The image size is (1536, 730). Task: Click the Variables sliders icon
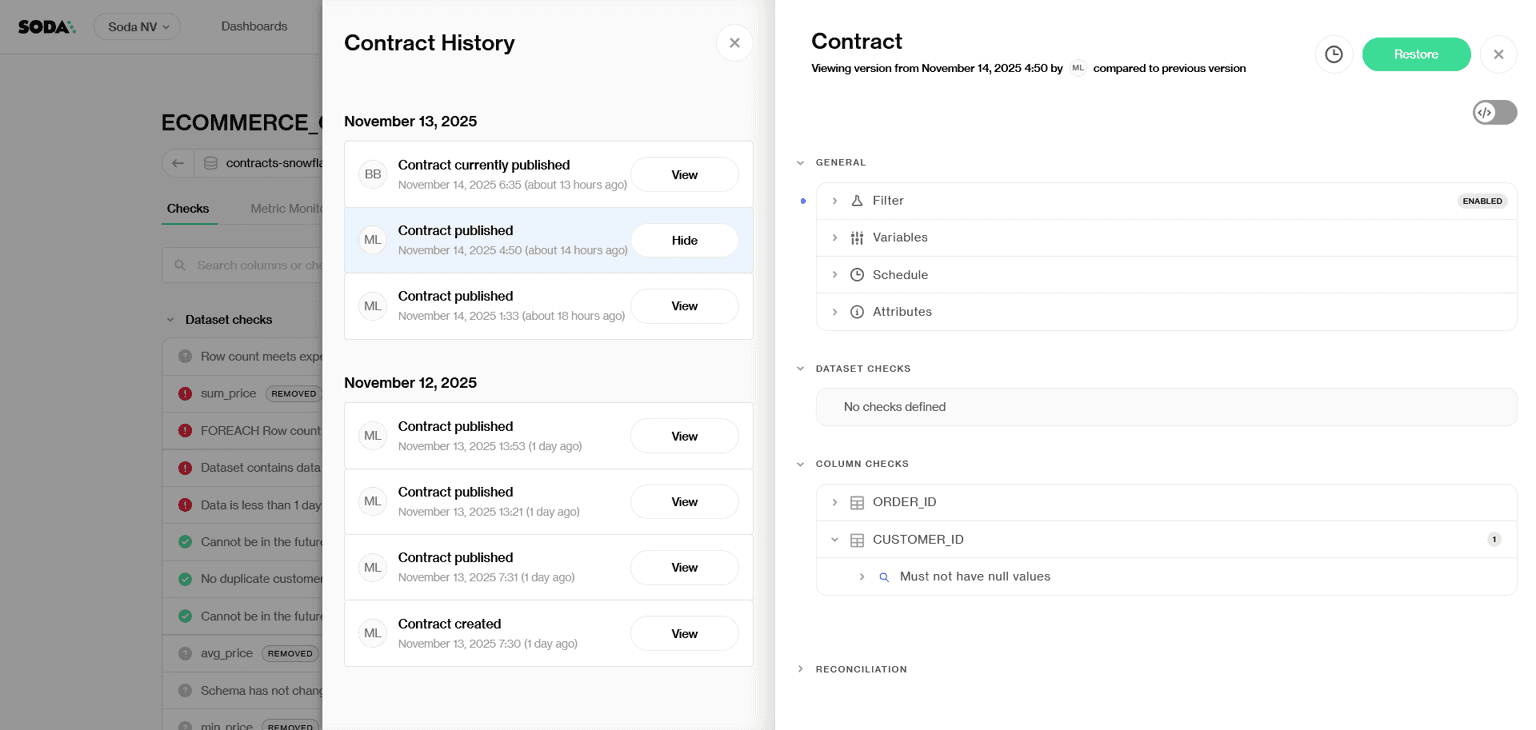pos(858,237)
